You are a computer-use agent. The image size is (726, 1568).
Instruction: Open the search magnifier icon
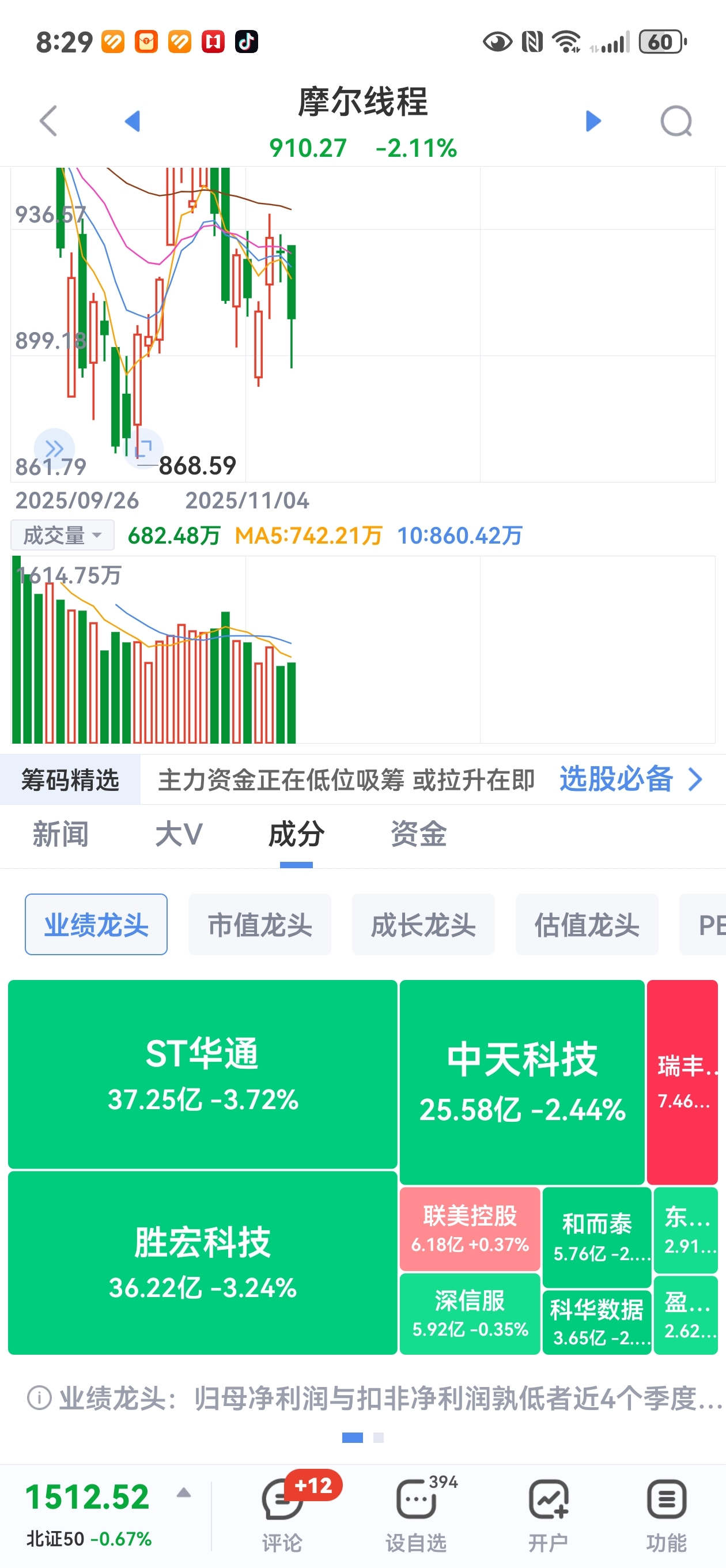[676, 120]
